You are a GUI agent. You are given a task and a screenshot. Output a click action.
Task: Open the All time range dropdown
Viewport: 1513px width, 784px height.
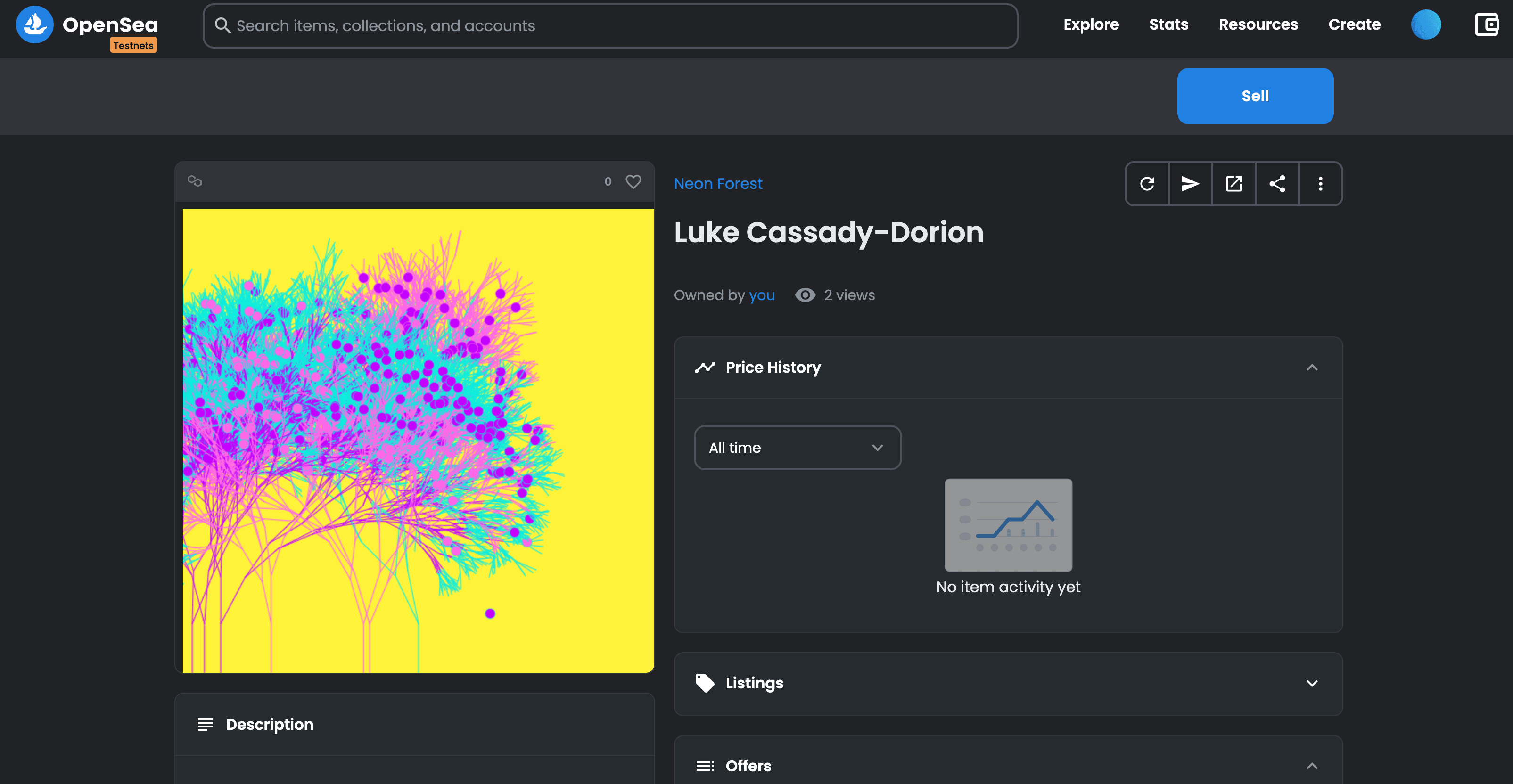pos(797,448)
